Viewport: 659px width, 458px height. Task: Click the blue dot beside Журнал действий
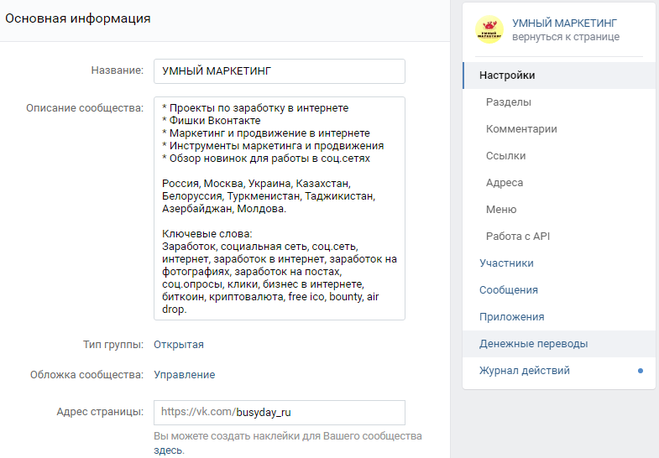(x=640, y=371)
